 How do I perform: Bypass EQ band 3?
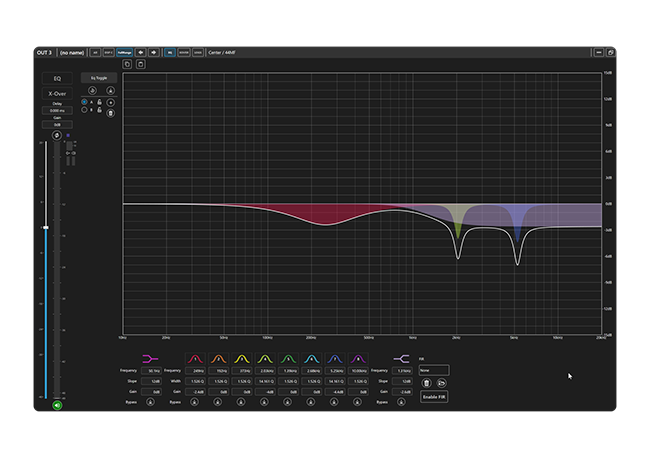pyautogui.click(x=241, y=402)
